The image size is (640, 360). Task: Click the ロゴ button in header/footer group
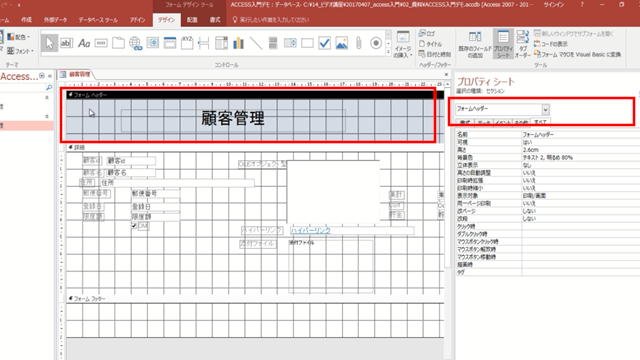[x=428, y=34]
